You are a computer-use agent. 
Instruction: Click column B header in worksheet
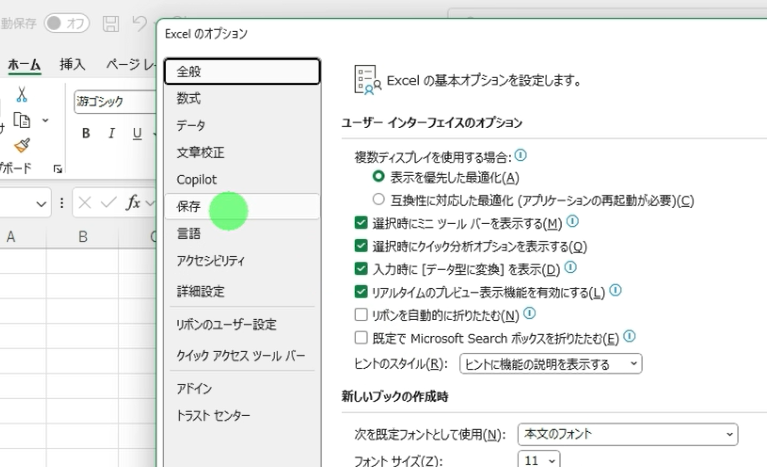83,237
